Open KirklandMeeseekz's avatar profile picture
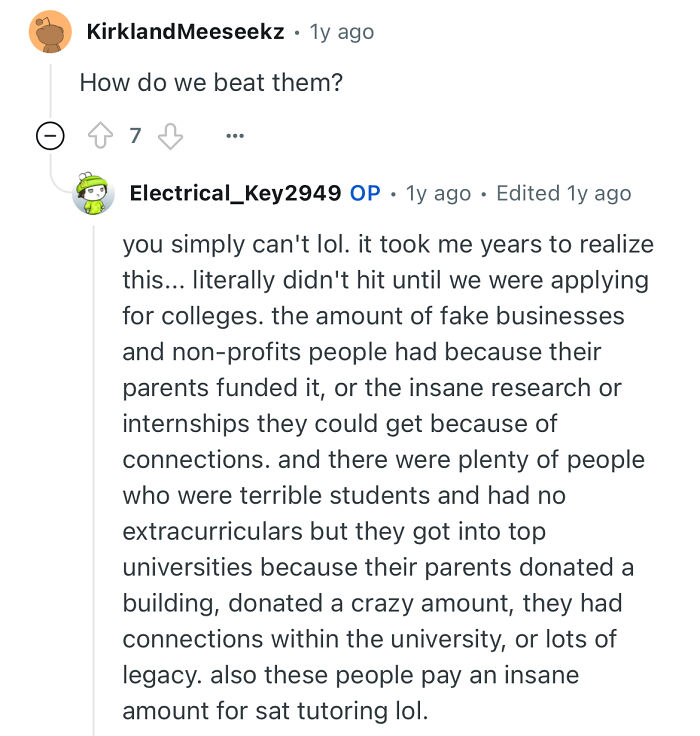Image resolution: width=700 pixels, height=736 pixels. (51, 32)
